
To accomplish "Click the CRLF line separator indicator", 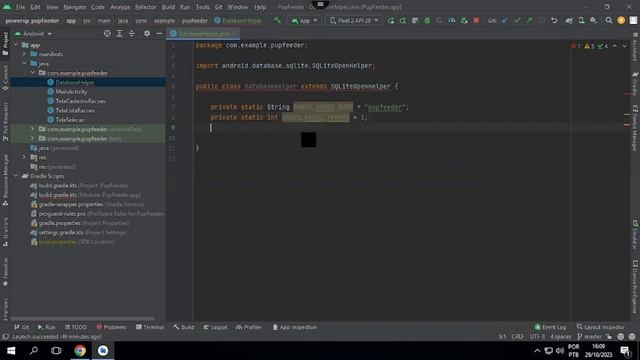I will 518,337.
